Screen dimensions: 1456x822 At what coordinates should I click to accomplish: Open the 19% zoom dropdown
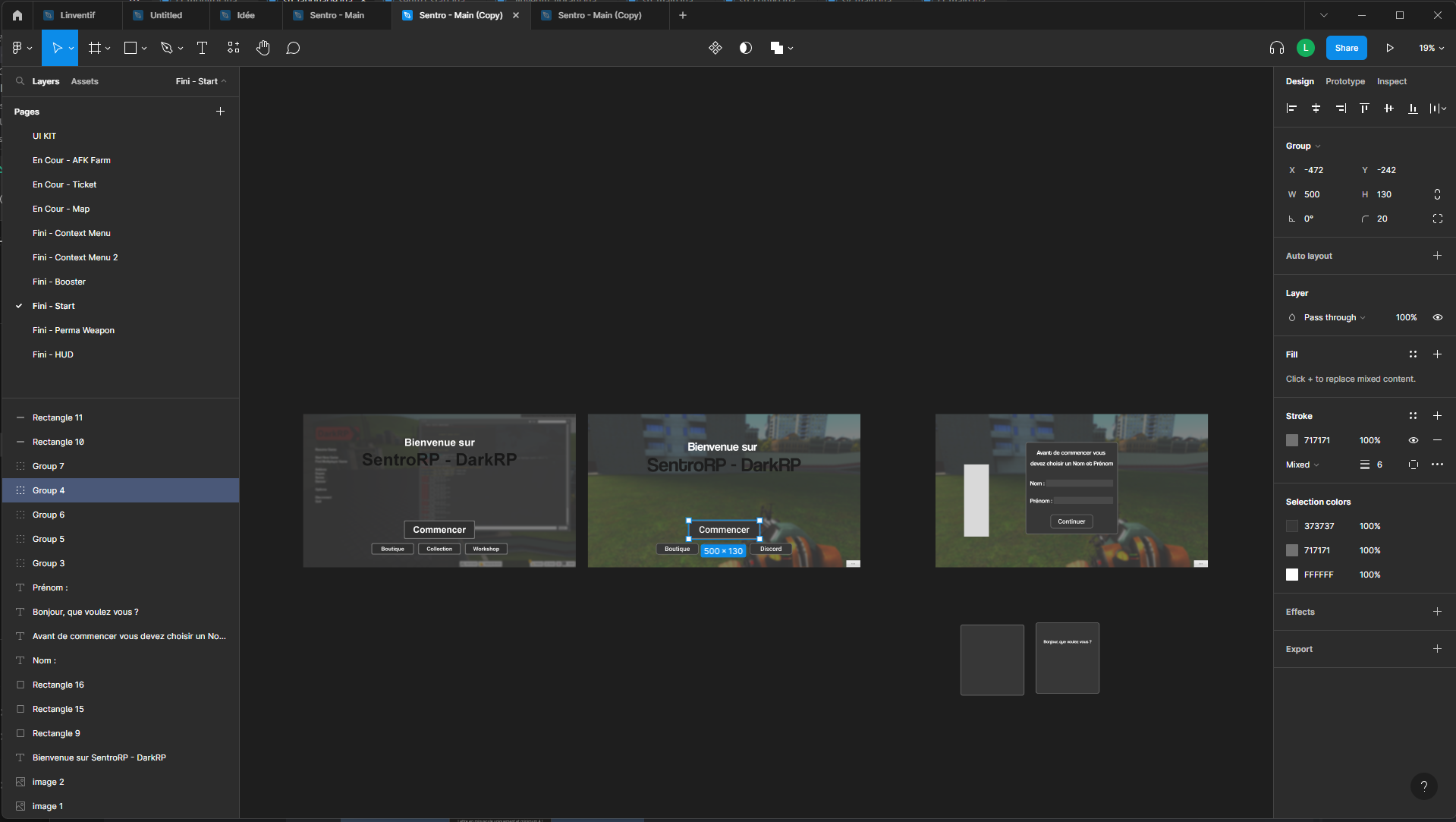tap(1431, 48)
